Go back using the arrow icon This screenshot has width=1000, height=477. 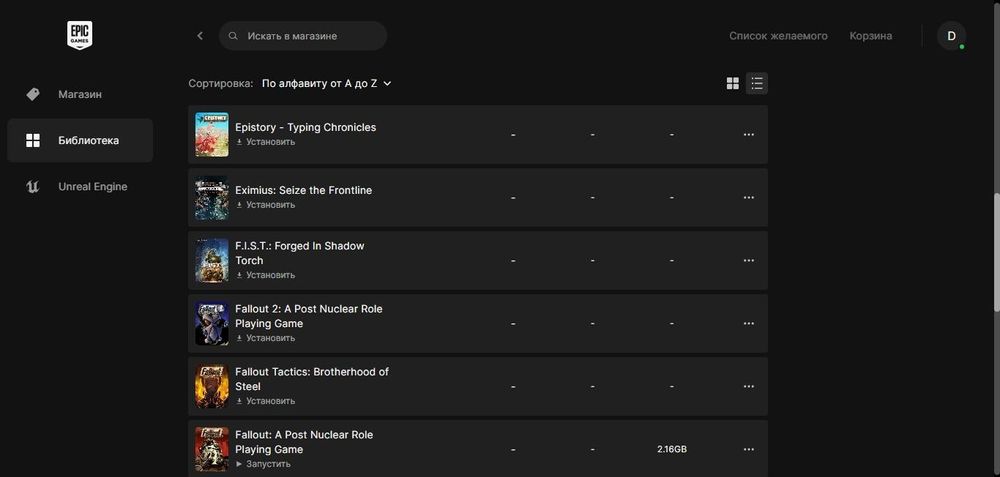coord(200,36)
